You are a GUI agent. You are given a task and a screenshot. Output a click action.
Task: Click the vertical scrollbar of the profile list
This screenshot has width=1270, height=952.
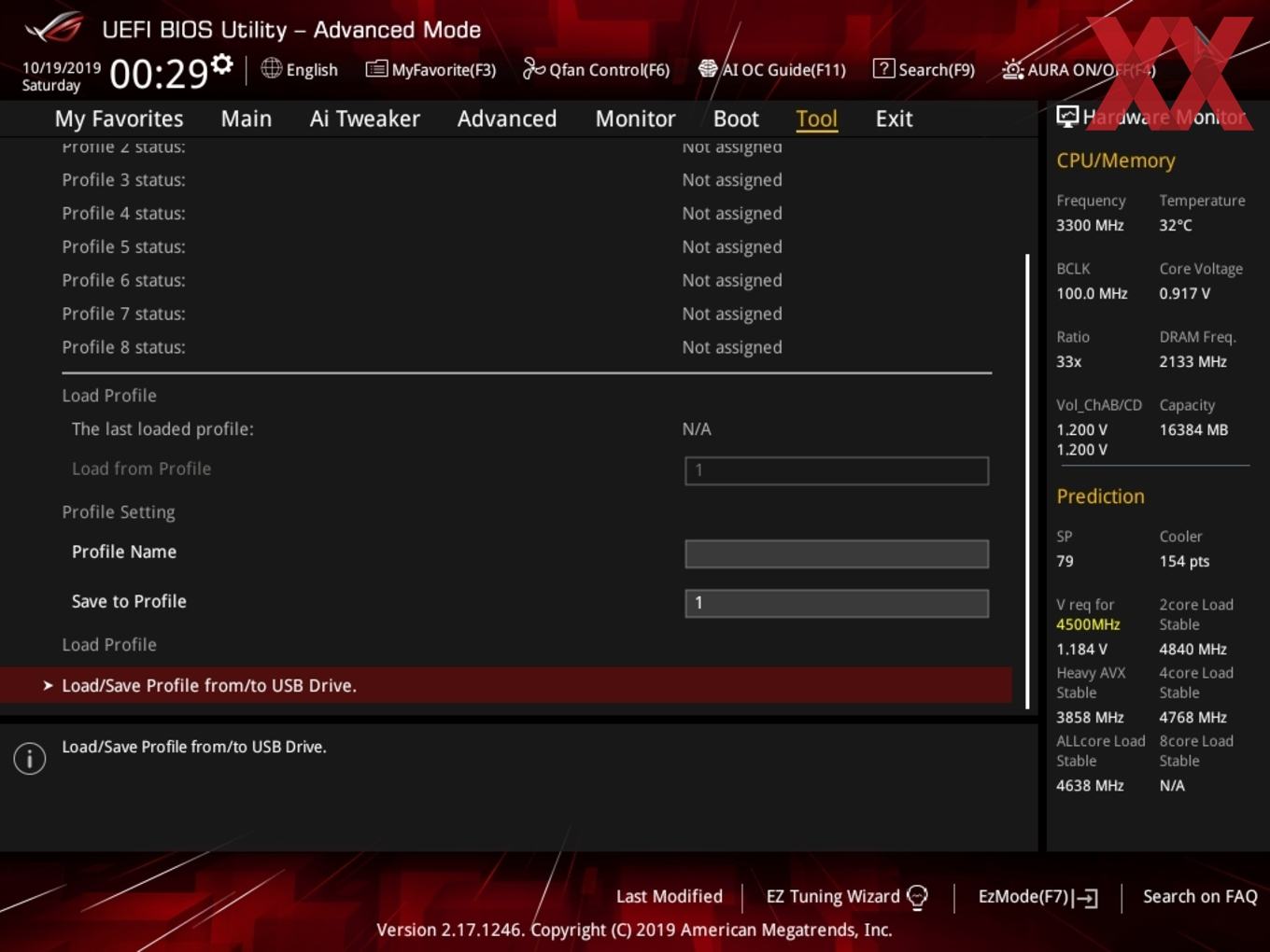[x=1027, y=481]
